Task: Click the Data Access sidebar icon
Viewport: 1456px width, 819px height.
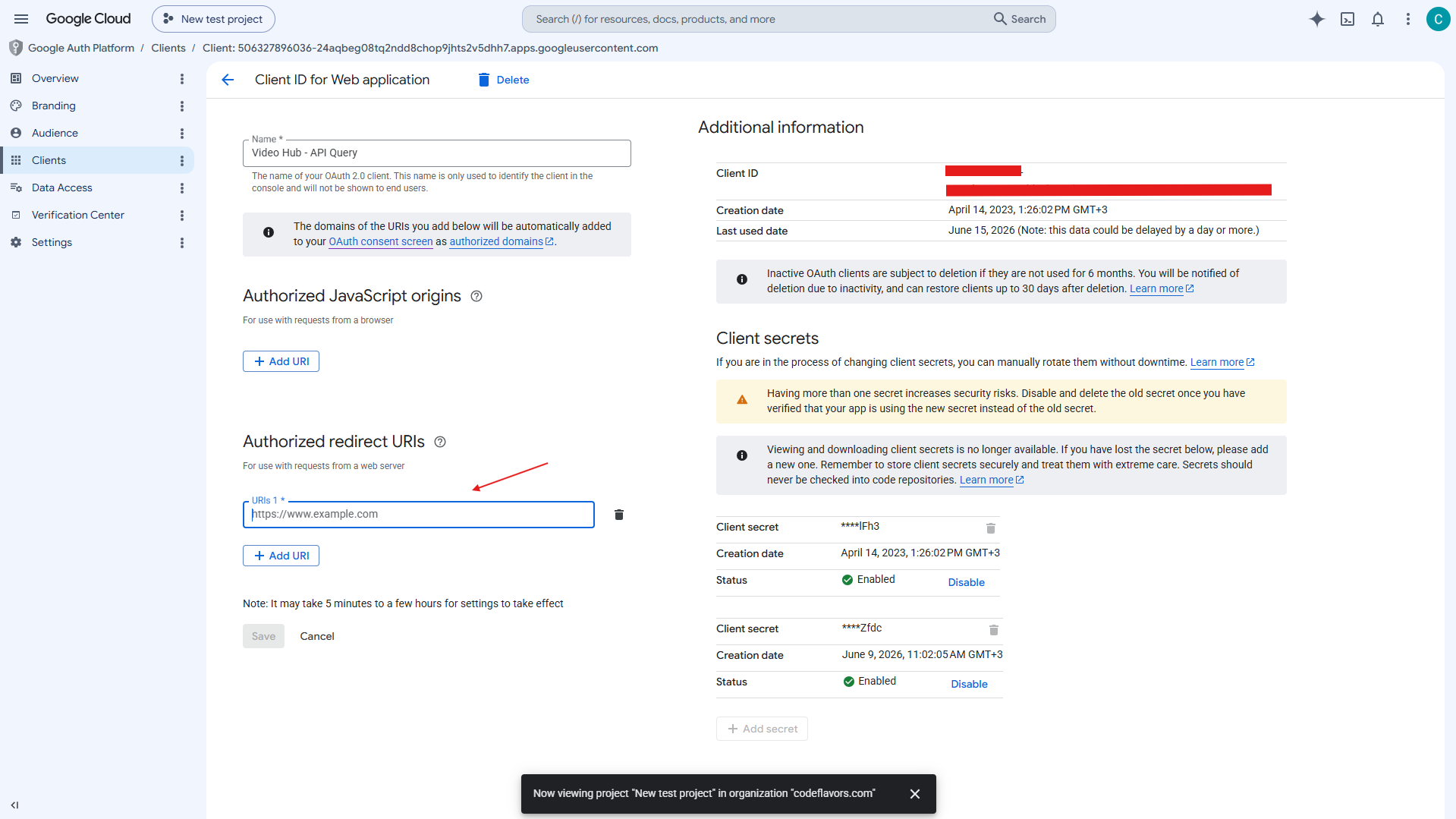Action: 16,187
